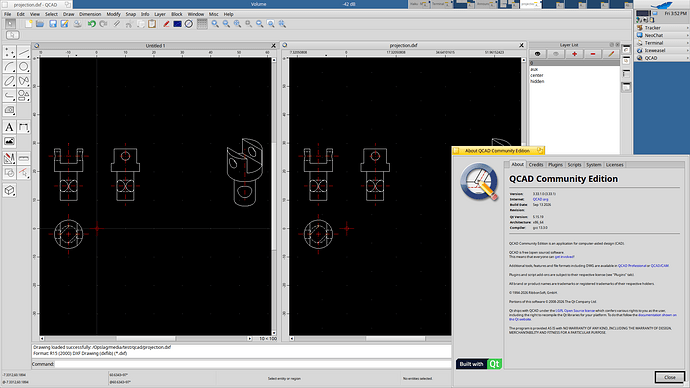Screen dimensions: 690x388
Task: Open the Snap menu
Action: pos(131,14)
